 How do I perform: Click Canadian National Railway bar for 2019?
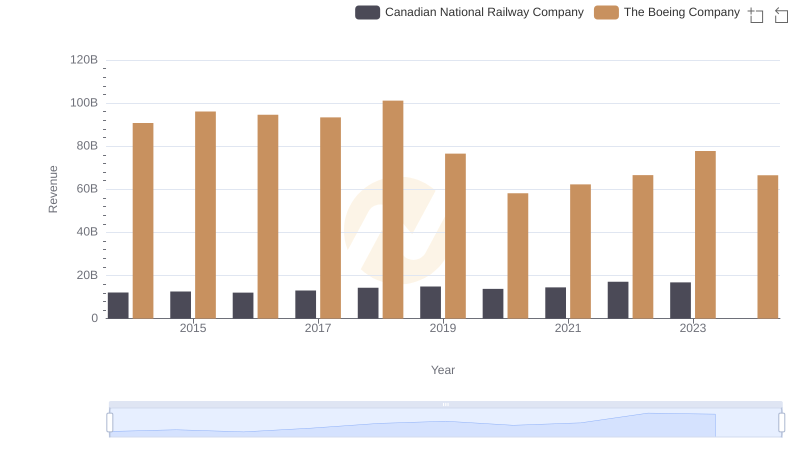point(431,302)
